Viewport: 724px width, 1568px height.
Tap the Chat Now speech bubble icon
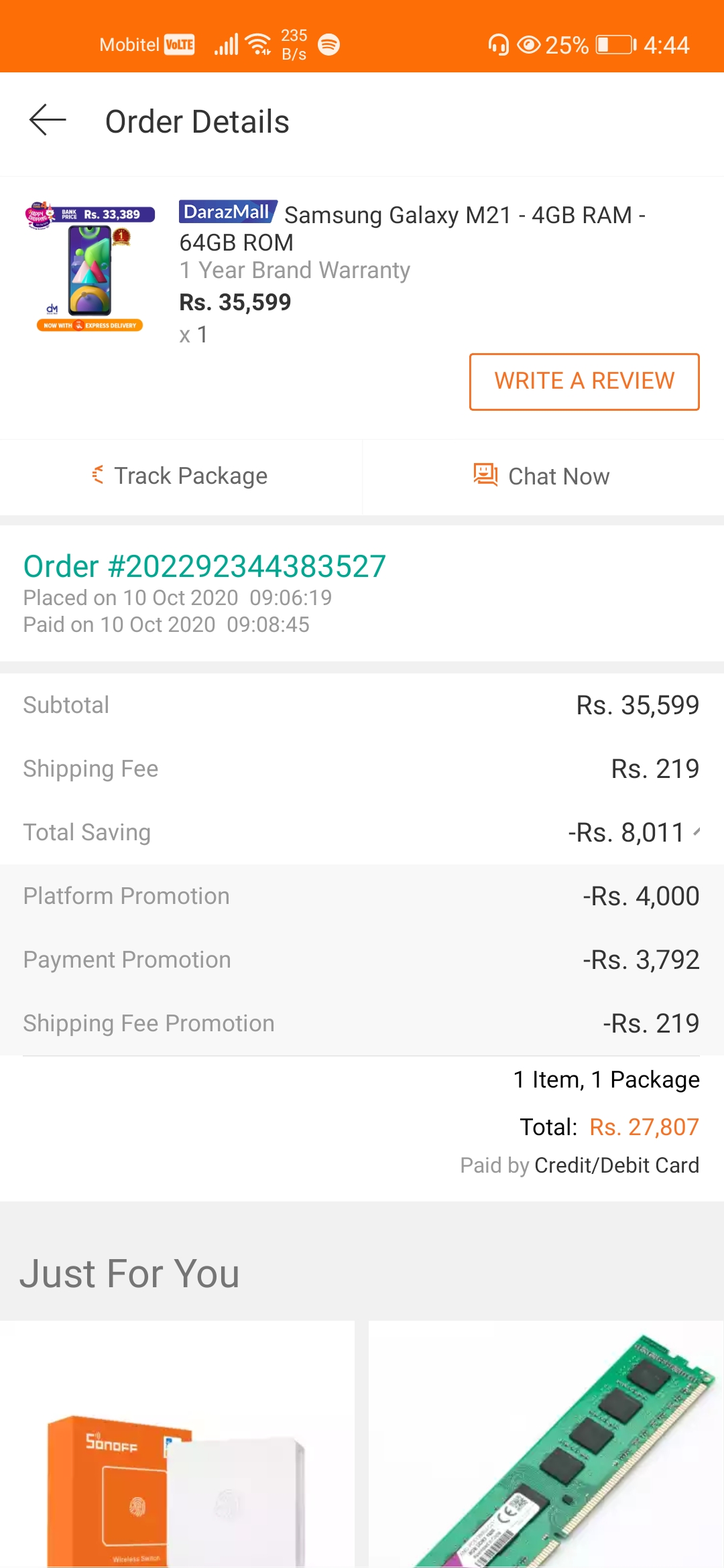click(x=485, y=475)
